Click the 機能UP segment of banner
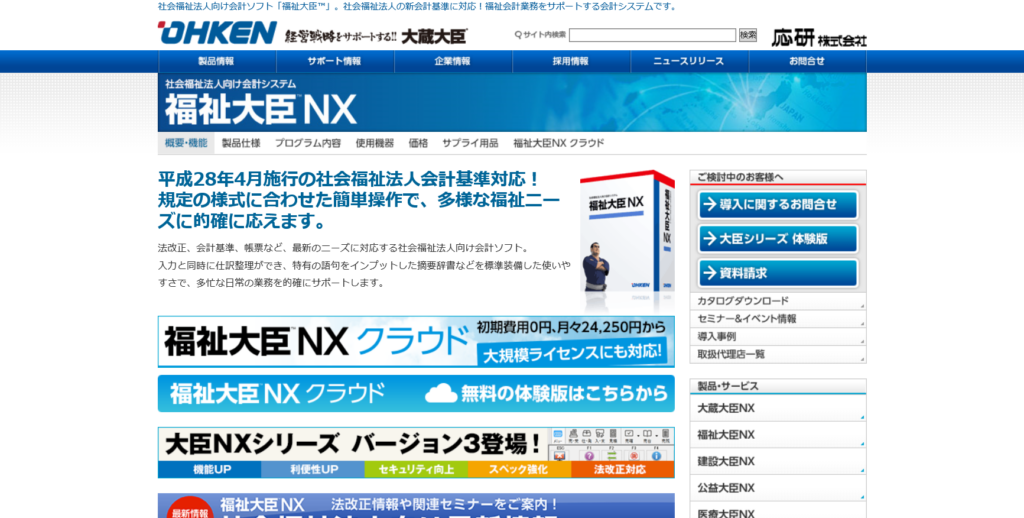The height and width of the screenshot is (518, 1024). [210, 470]
